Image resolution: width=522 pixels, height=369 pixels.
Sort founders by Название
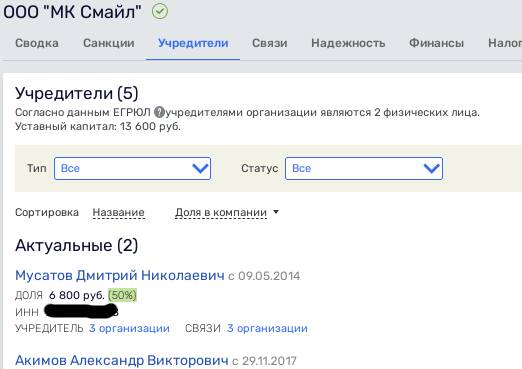coord(119,212)
